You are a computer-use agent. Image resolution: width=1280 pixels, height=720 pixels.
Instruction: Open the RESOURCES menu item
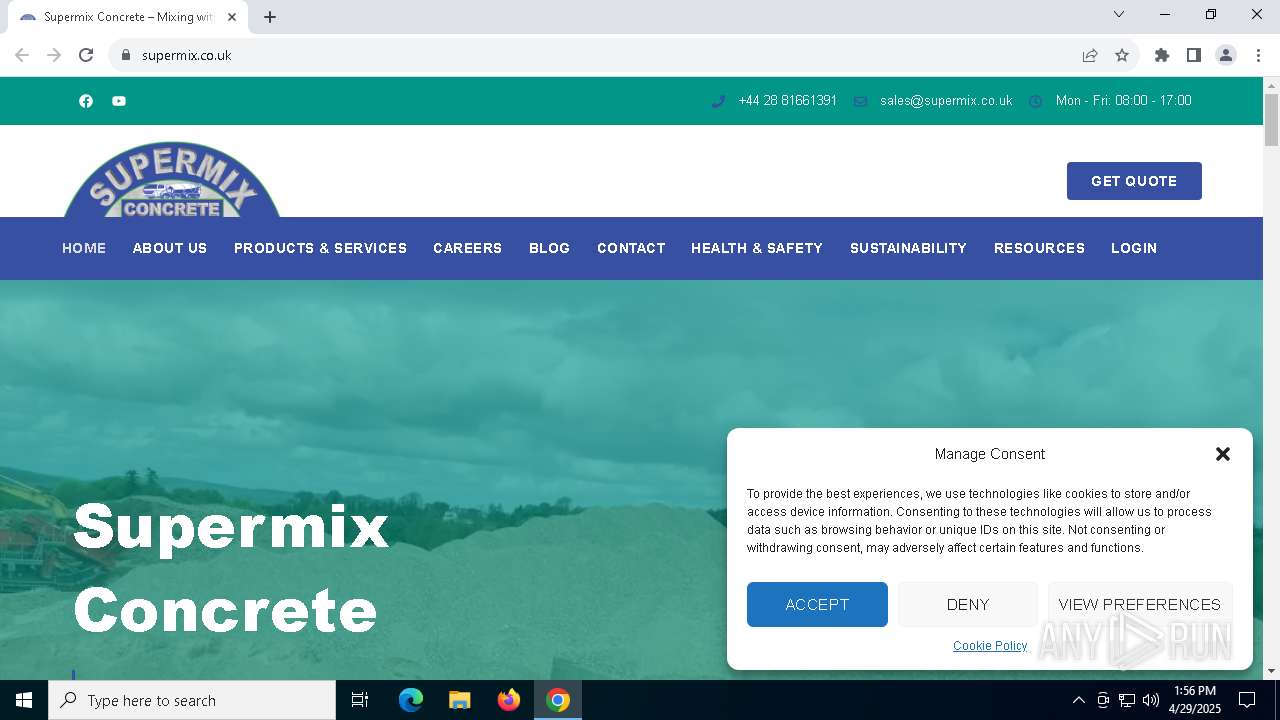click(x=1039, y=248)
